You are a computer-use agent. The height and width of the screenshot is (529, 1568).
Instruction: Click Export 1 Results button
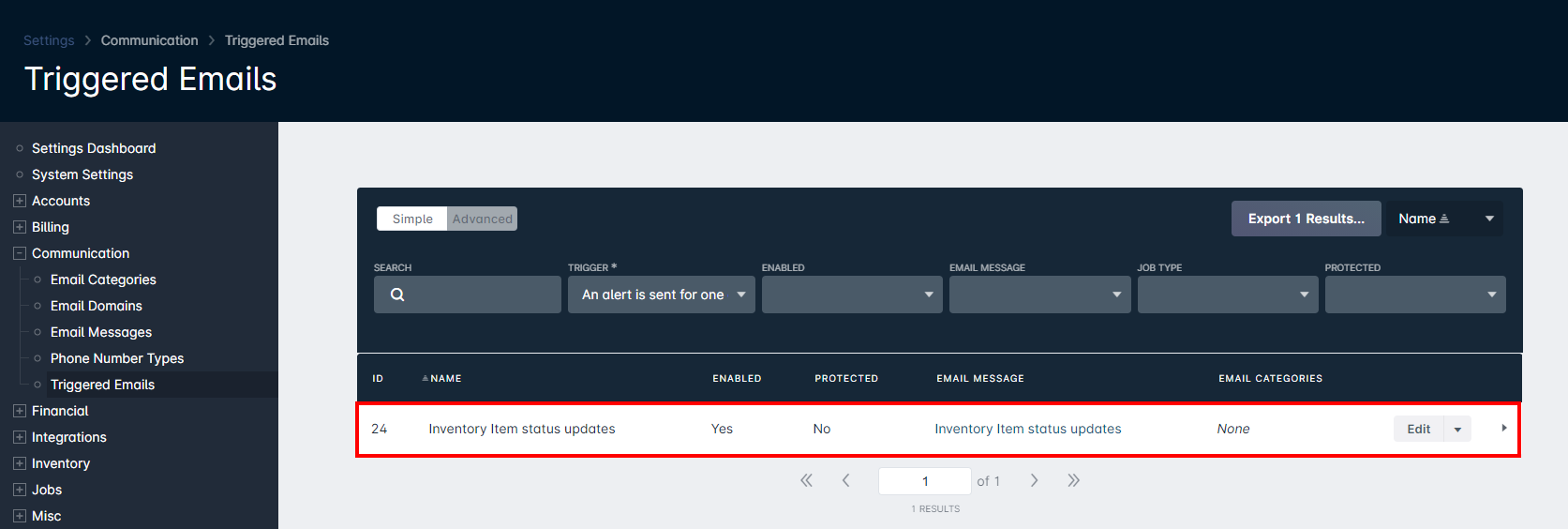tap(1307, 219)
